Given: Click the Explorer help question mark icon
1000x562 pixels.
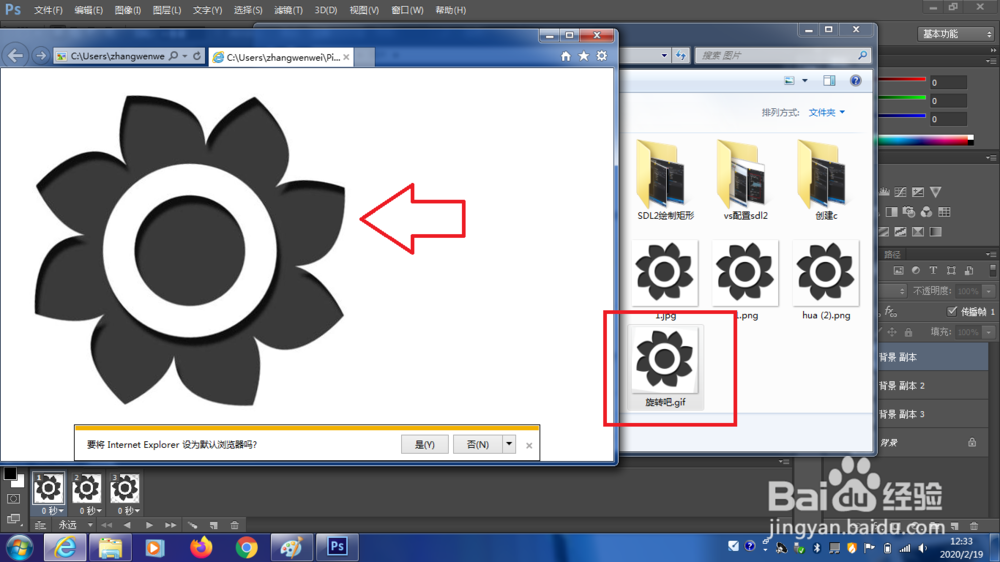Looking at the screenshot, I should [x=855, y=80].
